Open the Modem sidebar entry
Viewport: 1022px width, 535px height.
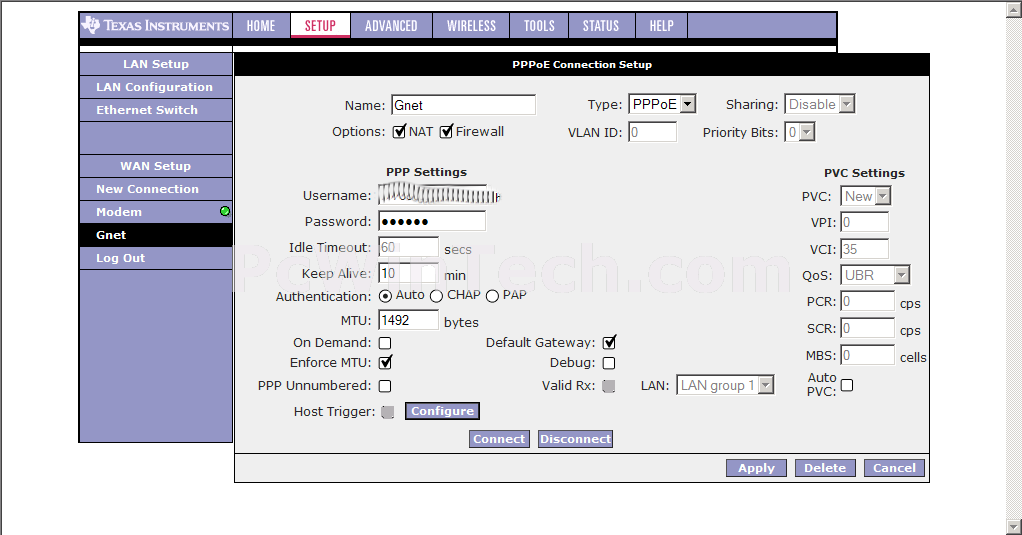[x=156, y=212]
